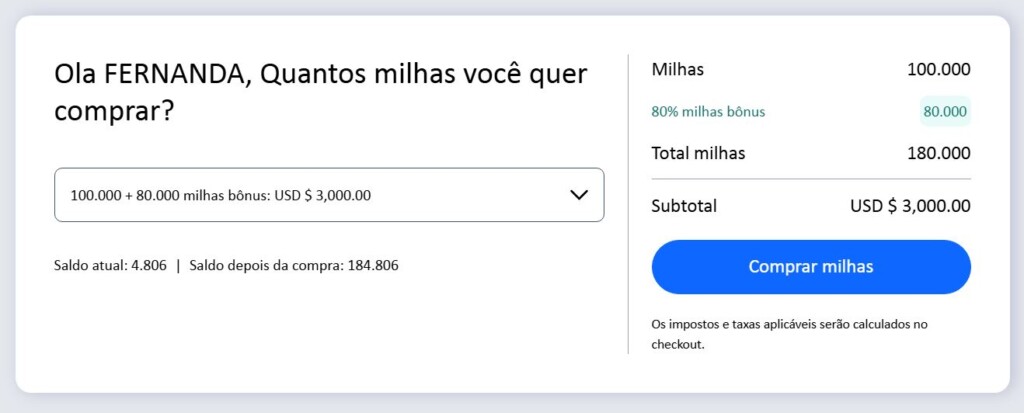Screen dimensions: 1024x413
Task: Expand the miles selector chevron arrow
Action: pos(579,195)
